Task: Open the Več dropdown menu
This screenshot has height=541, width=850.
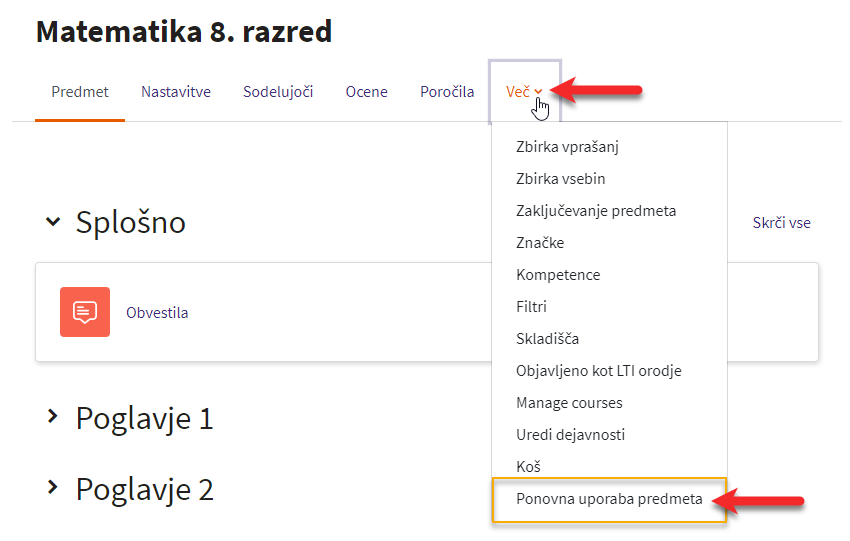Action: (524, 92)
